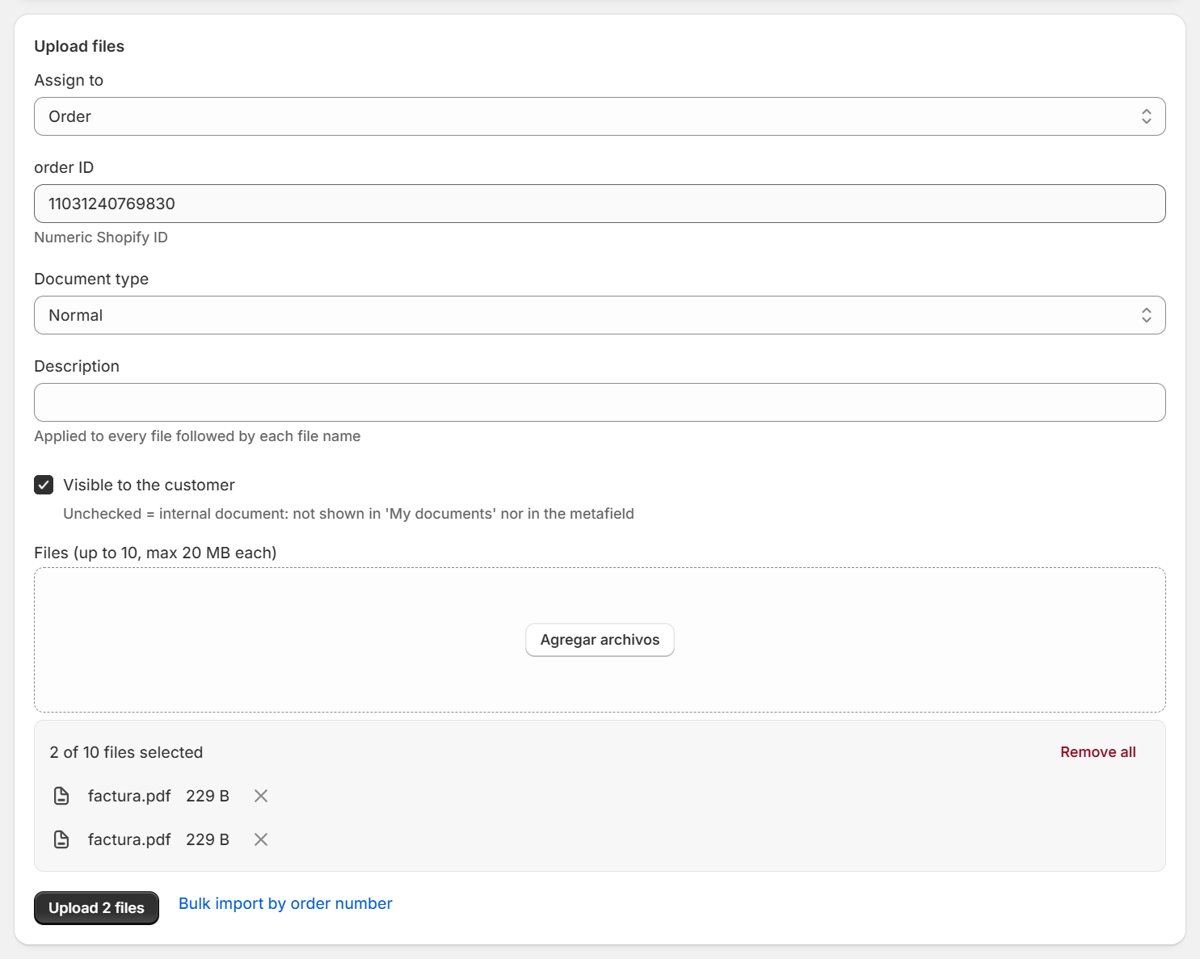
Task: Open the Assign to dropdown showing Order
Action: [600, 116]
